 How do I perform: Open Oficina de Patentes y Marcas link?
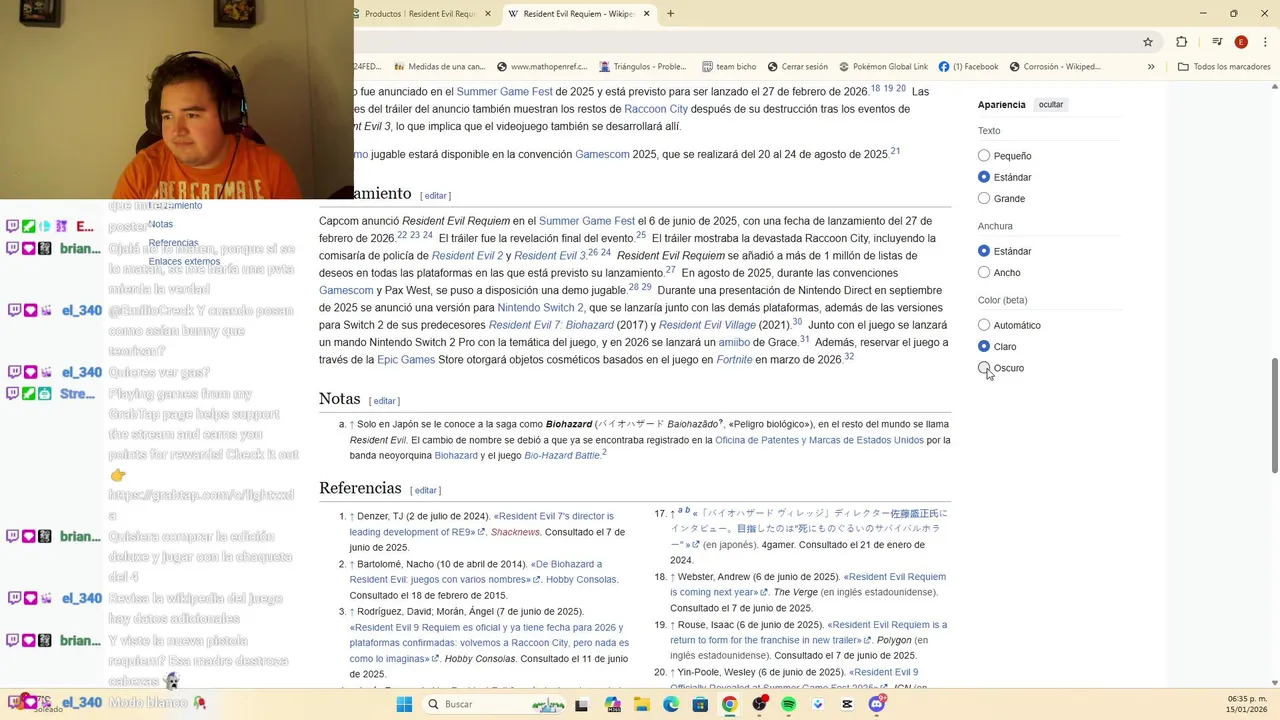coord(819,440)
